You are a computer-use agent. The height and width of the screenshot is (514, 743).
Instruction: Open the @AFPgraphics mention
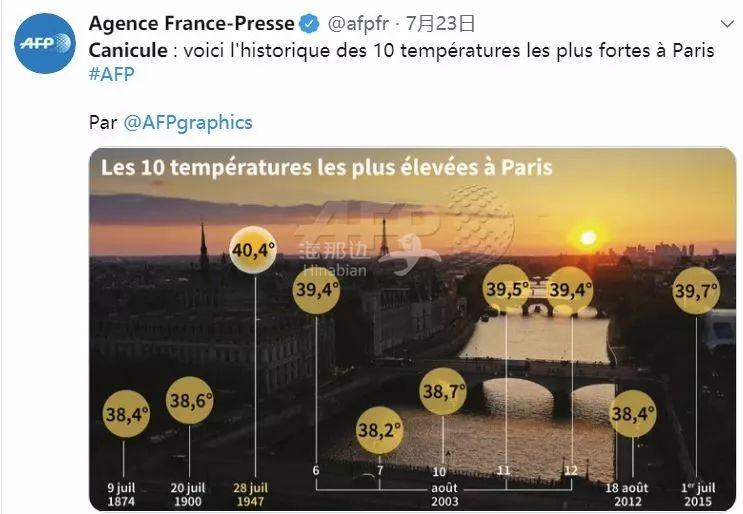[188, 122]
